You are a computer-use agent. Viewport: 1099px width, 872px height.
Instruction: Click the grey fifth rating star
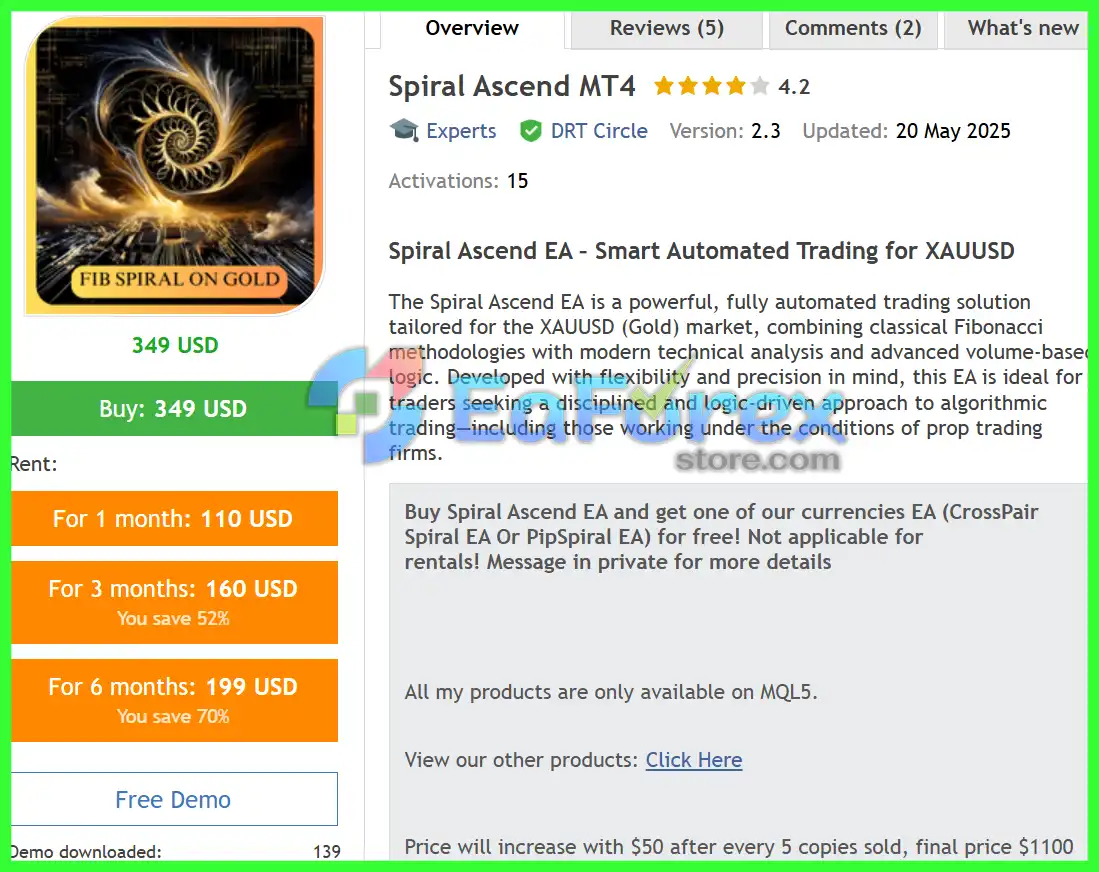click(759, 86)
